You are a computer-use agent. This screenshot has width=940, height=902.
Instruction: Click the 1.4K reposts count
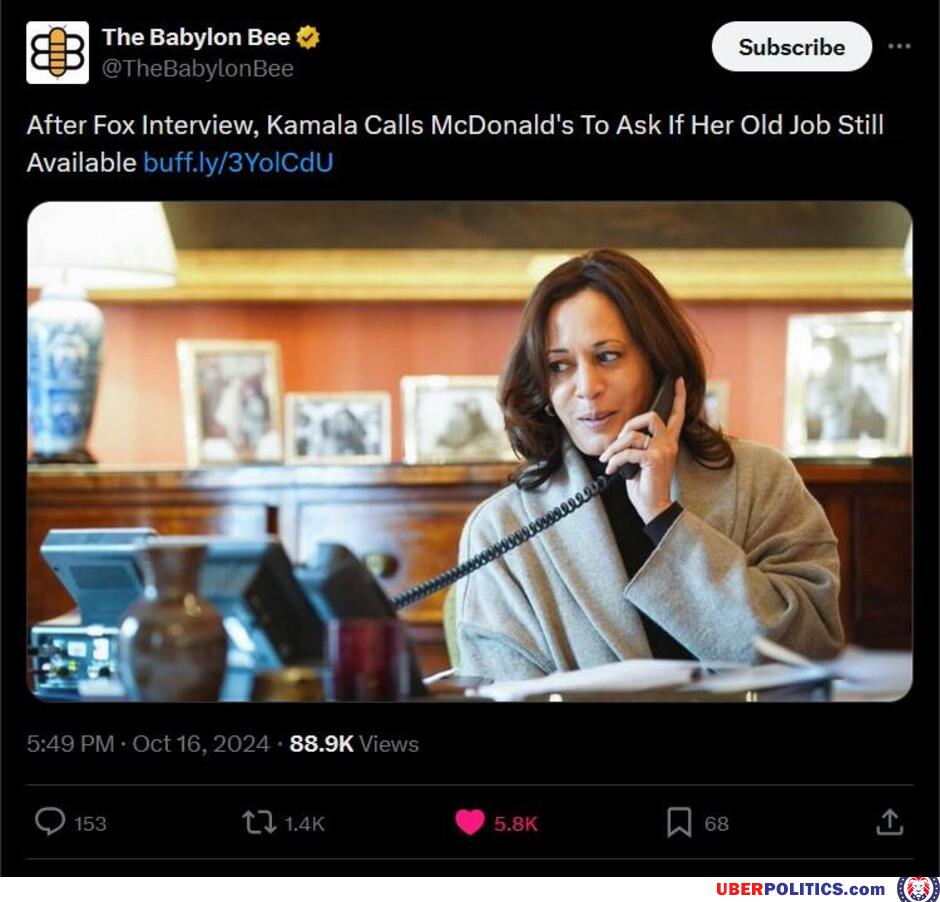click(x=304, y=823)
